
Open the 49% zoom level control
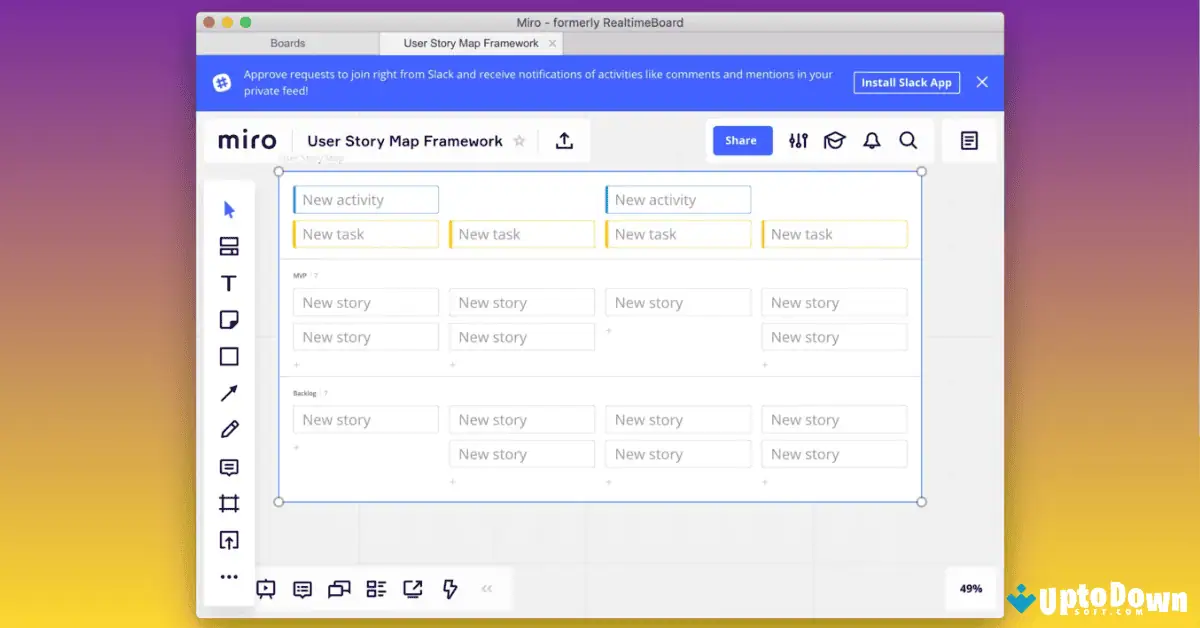pyautogui.click(x=970, y=589)
